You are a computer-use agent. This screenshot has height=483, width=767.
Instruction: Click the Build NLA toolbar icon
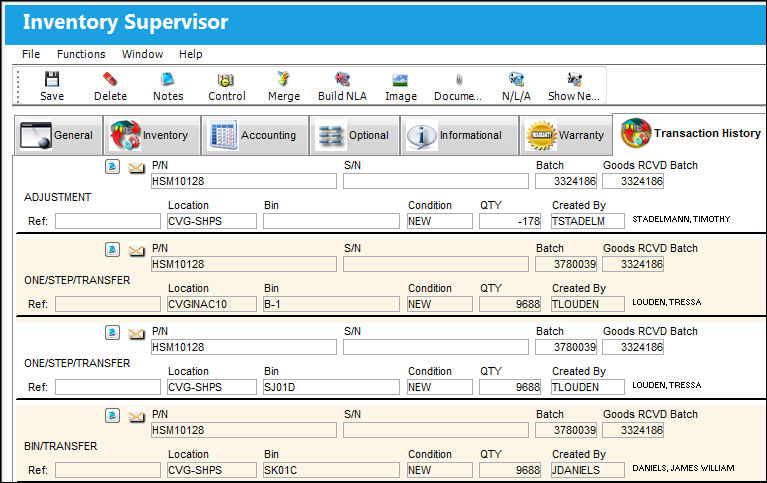[342, 79]
